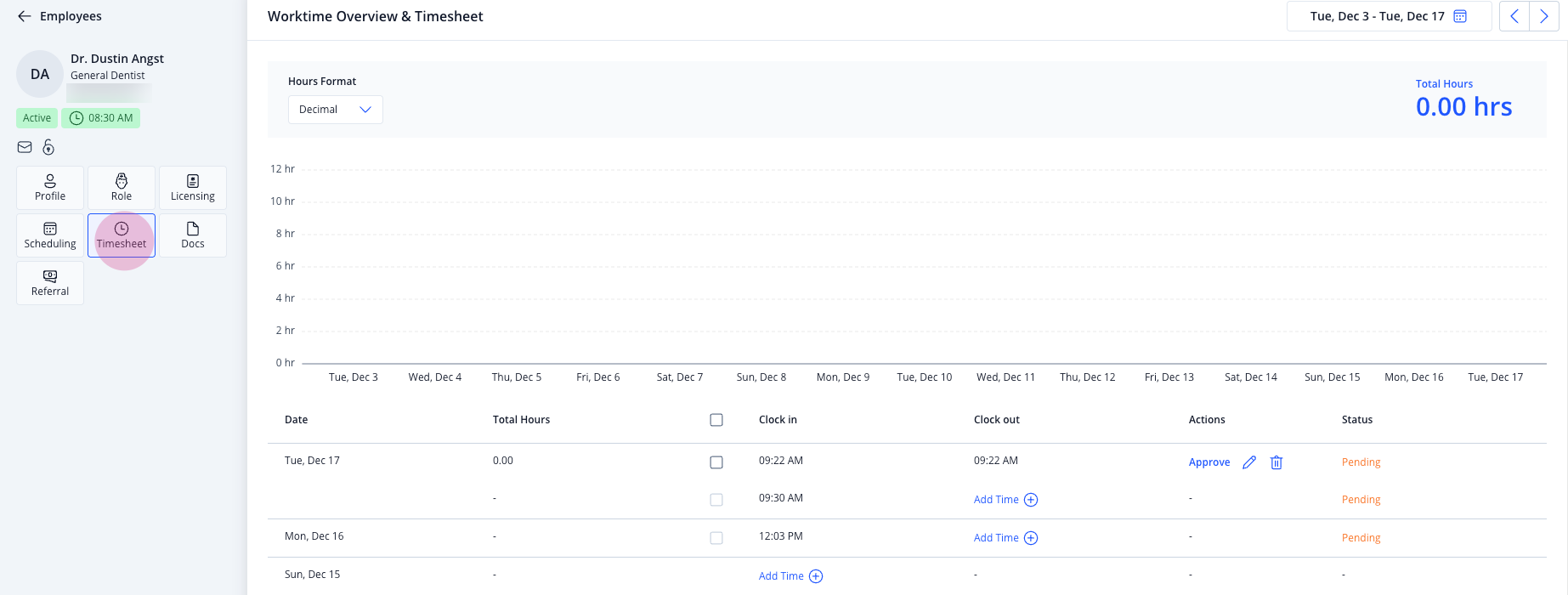Click the Tue, Dec 17 date cell
1568x595 pixels.
[312, 461]
